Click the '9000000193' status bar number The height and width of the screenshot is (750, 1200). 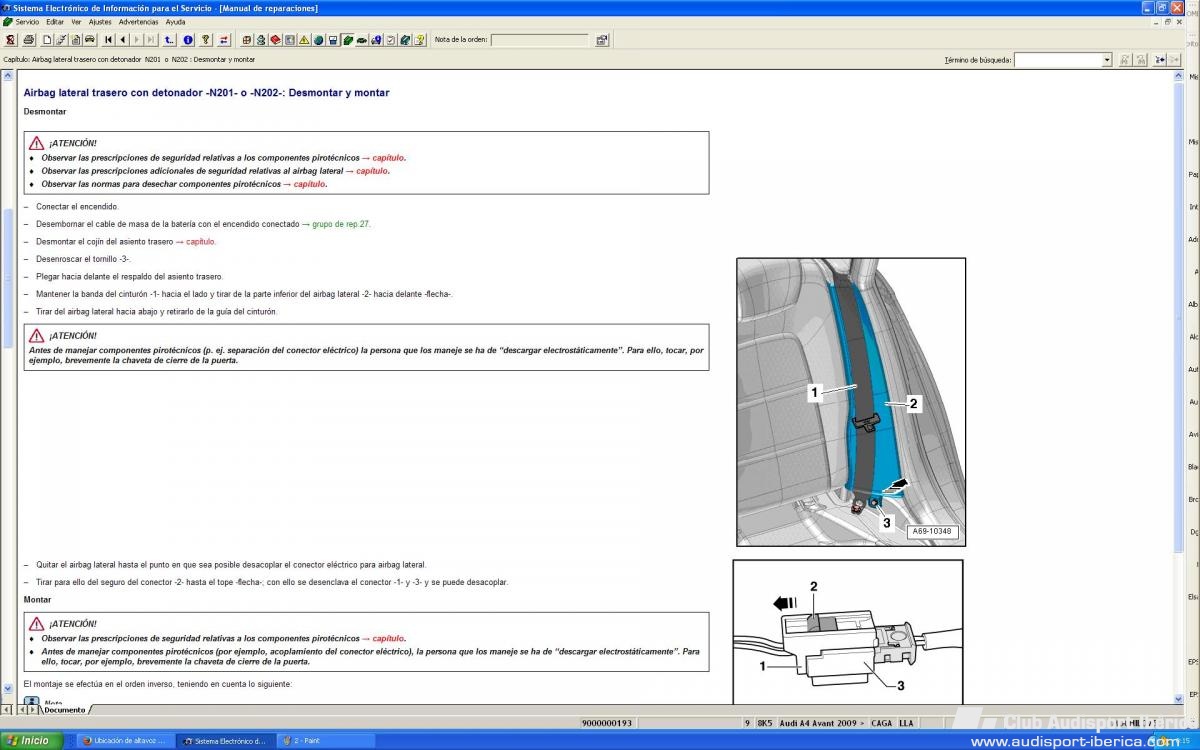tap(607, 723)
